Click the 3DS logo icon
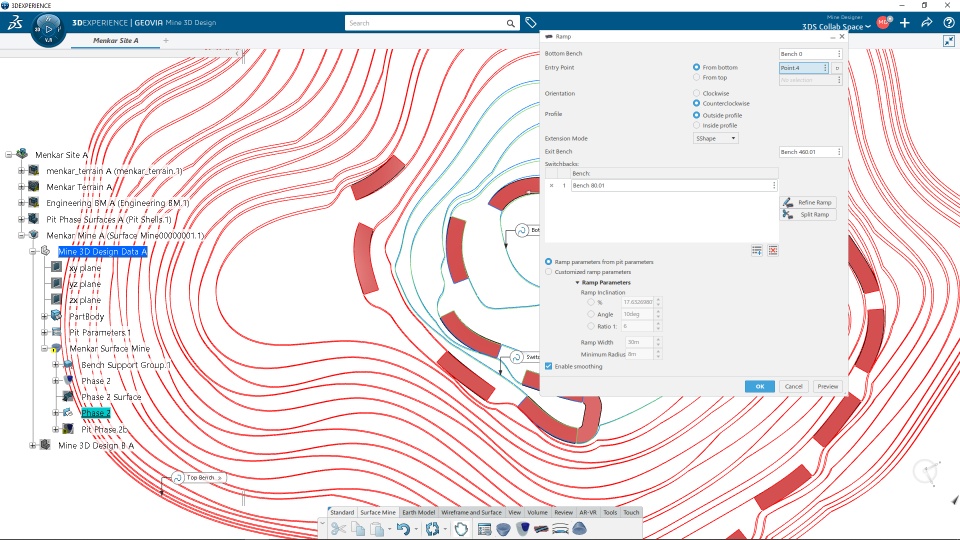 point(15,23)
